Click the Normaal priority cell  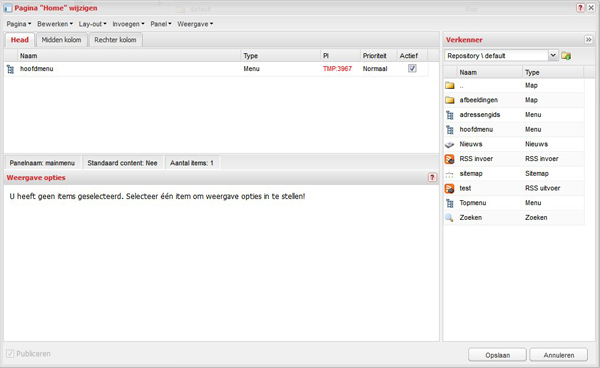click(x=375, y=69)
